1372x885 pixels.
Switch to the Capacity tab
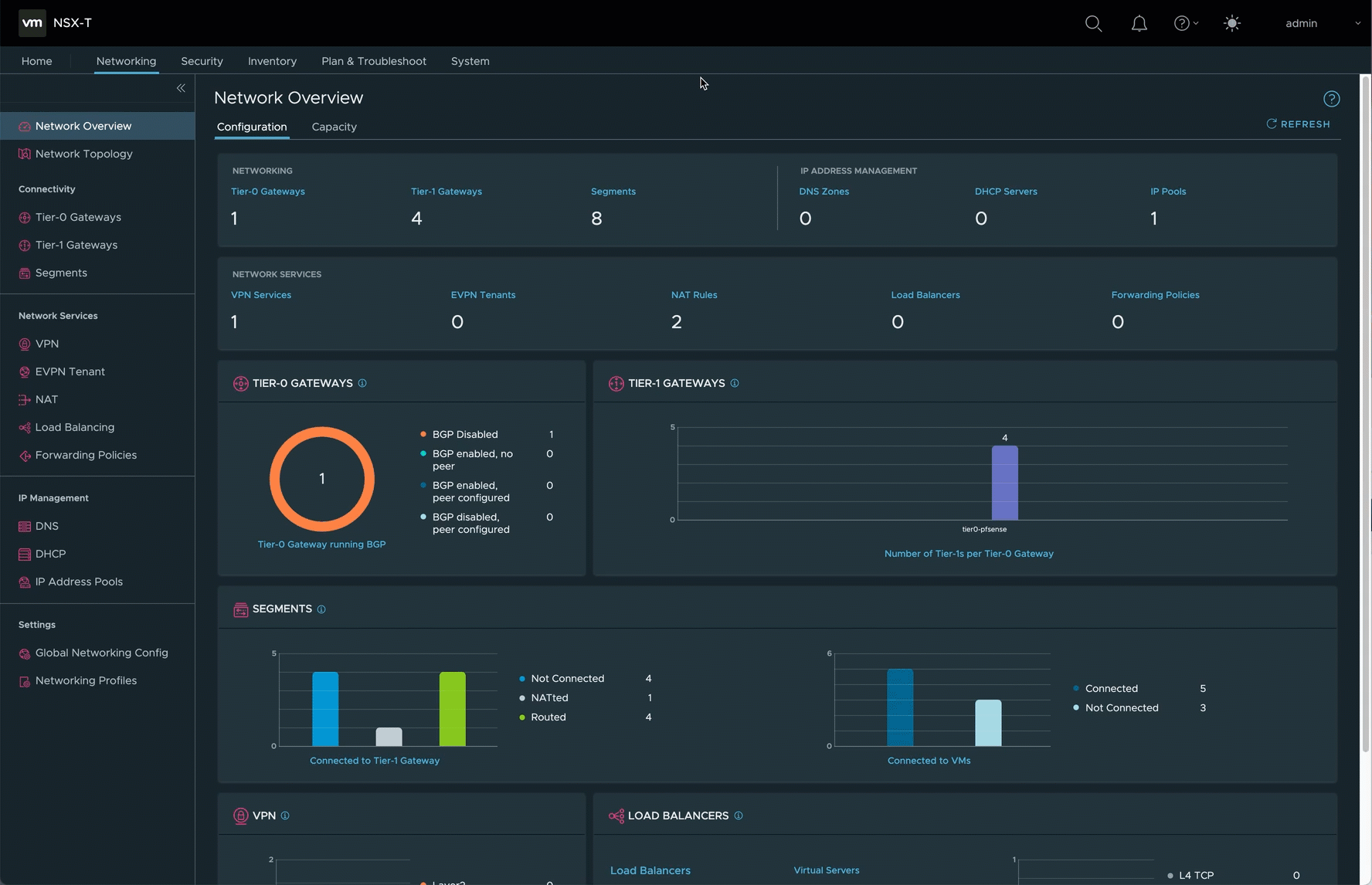(x=334, y=127)
